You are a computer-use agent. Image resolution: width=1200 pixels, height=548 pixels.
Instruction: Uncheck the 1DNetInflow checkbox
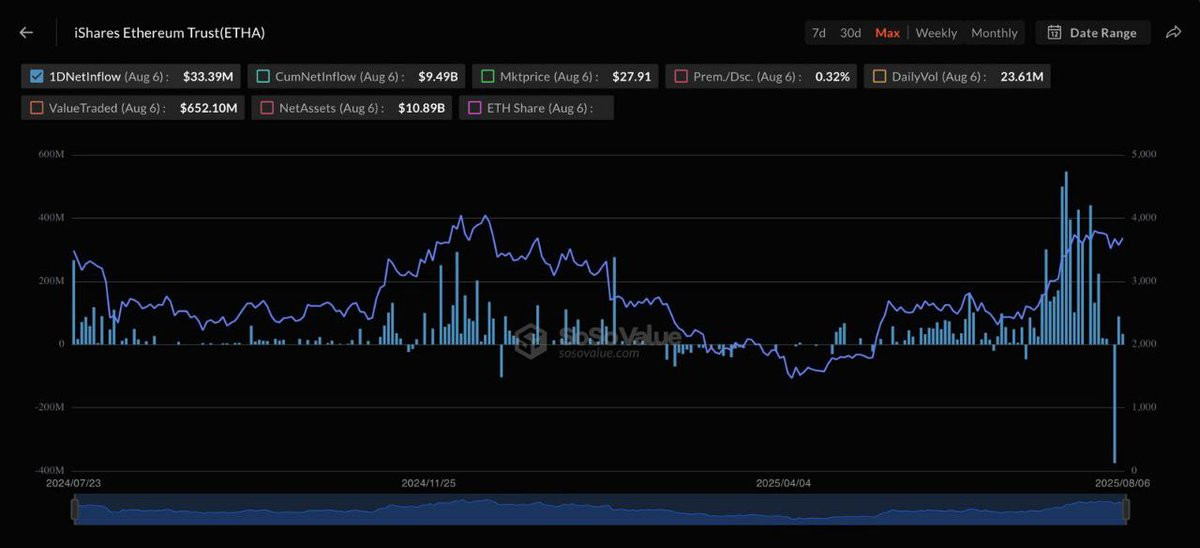coord(37,76)
